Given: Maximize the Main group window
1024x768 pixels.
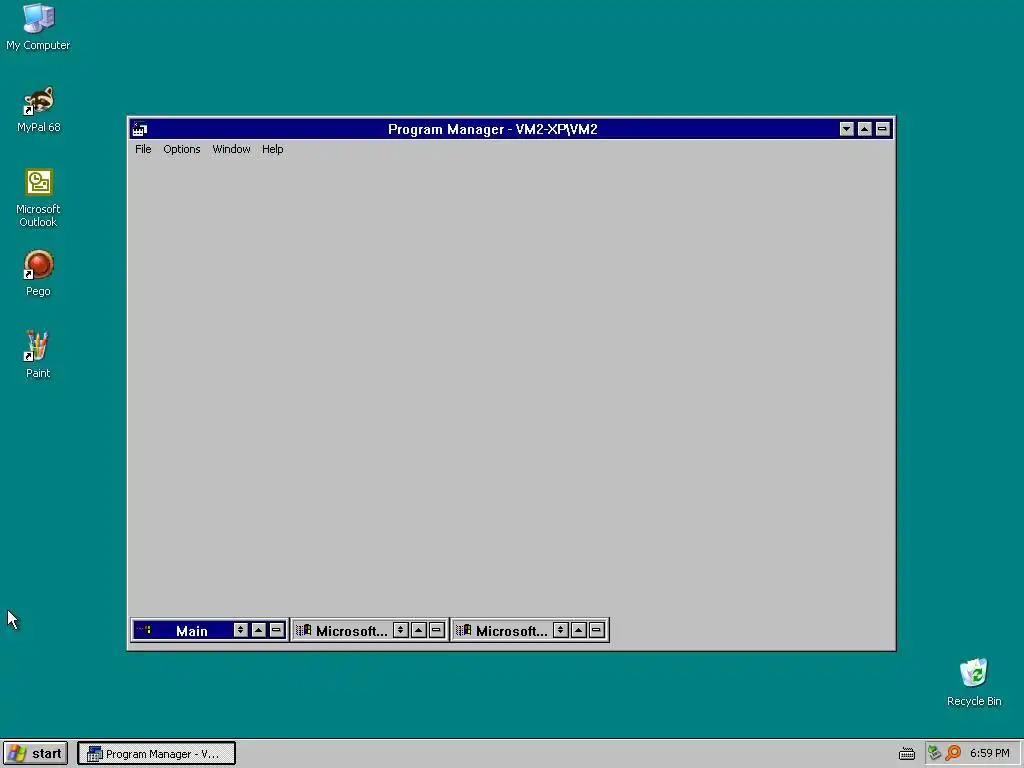Looking at the screenshot, I should 259,630.
